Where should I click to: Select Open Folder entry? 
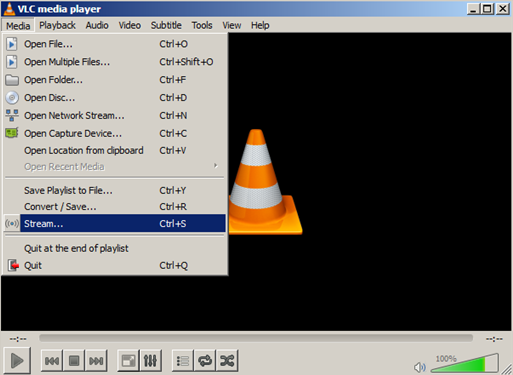coord(115,80)
